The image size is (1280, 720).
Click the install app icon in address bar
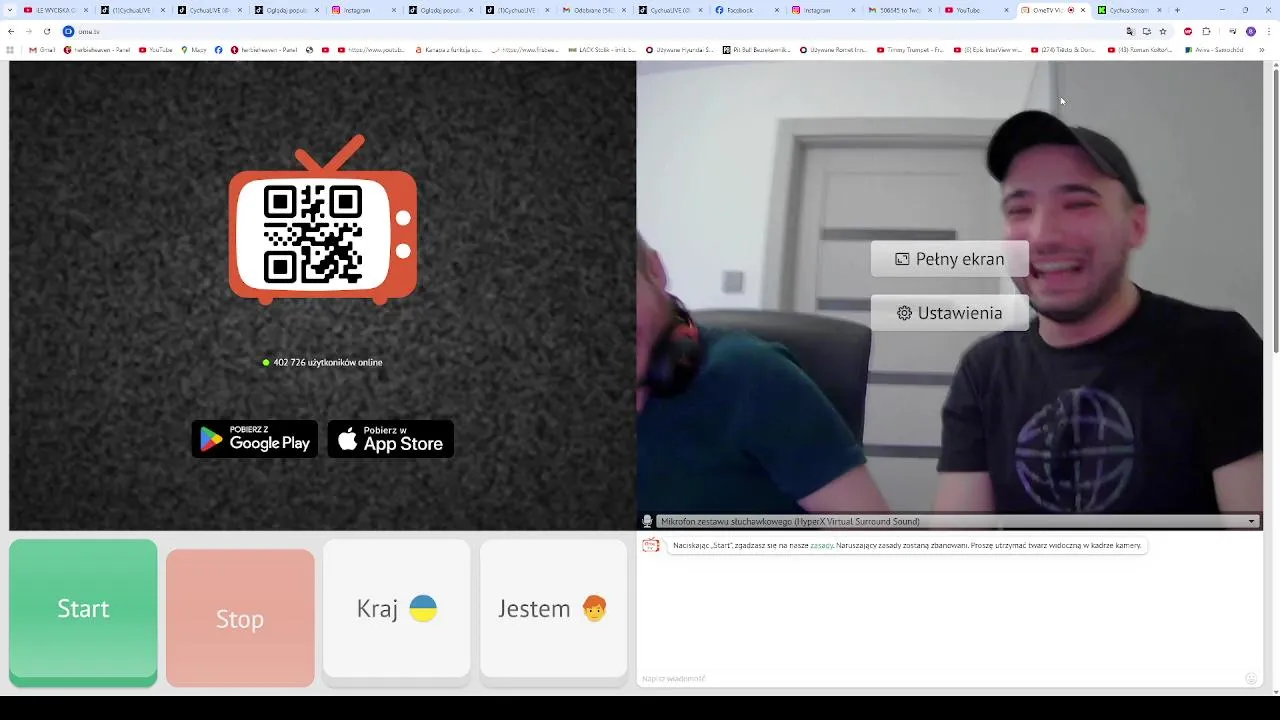(1146, 31)
